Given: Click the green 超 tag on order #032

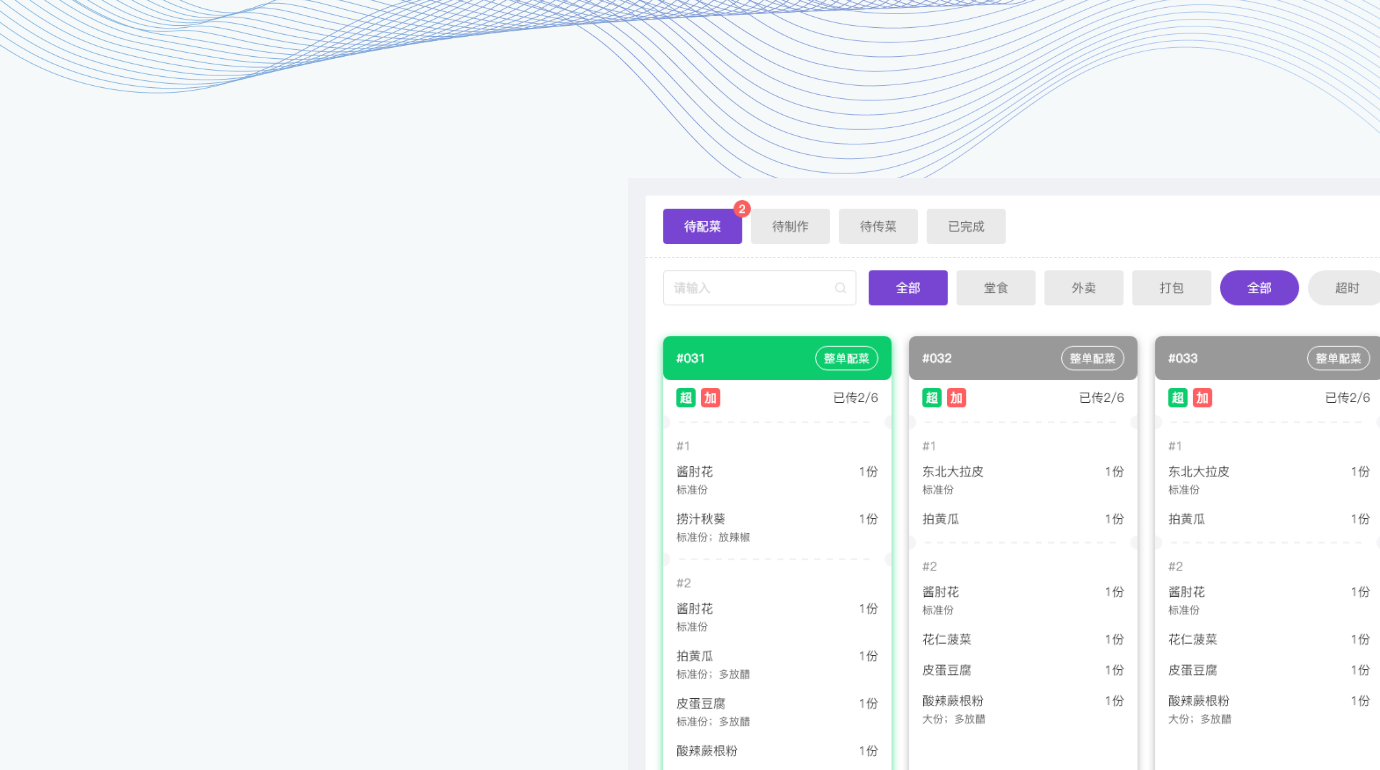Looking at the screenshot, I should pos(932,398).
